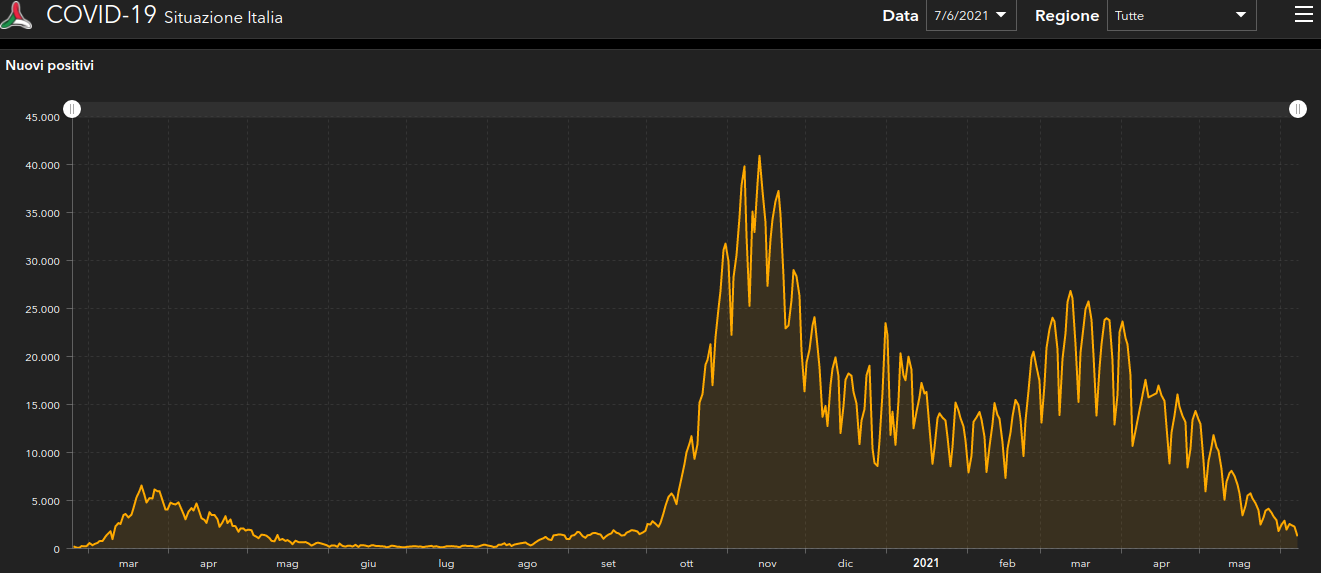The image size is (1321, 573).
Task: Click the 'lug' month axis label
Action: (x=446, y=564)
